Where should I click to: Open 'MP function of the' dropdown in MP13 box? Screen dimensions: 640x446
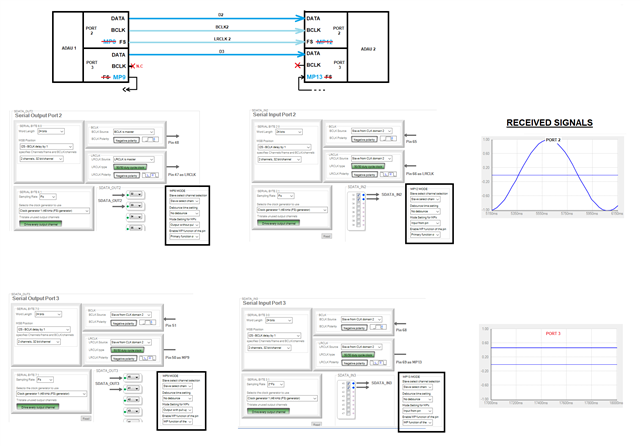click(x=418, y=423)
